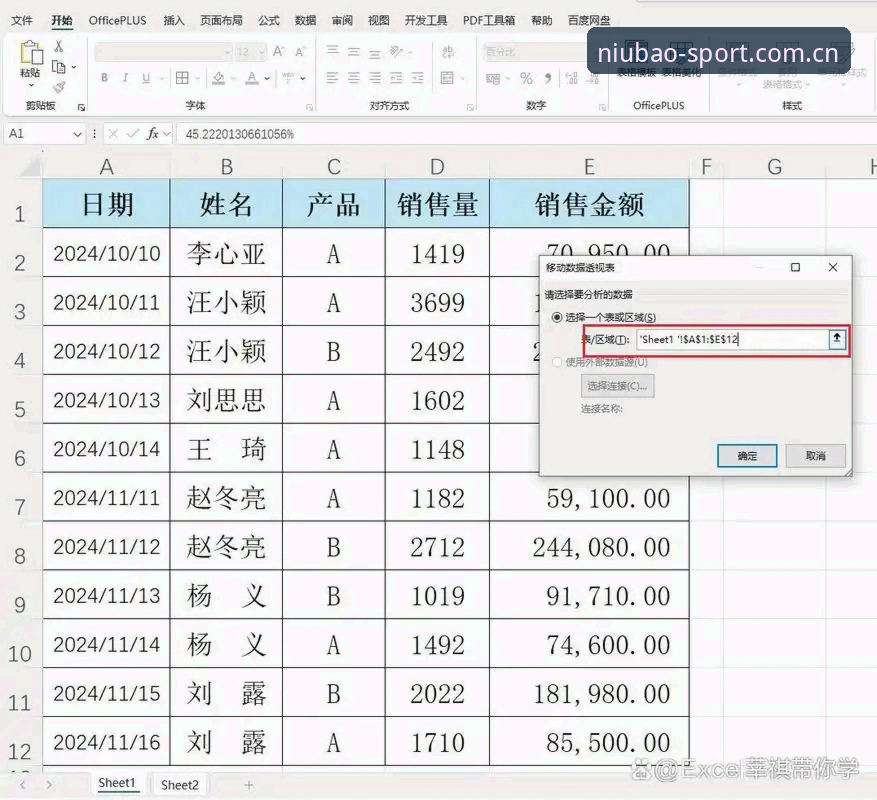Viewport: 877px width, 800px height.
Task: Select the '选择一个表或区域' radio option
Action: pyautogui.click(x=557, y=317)
